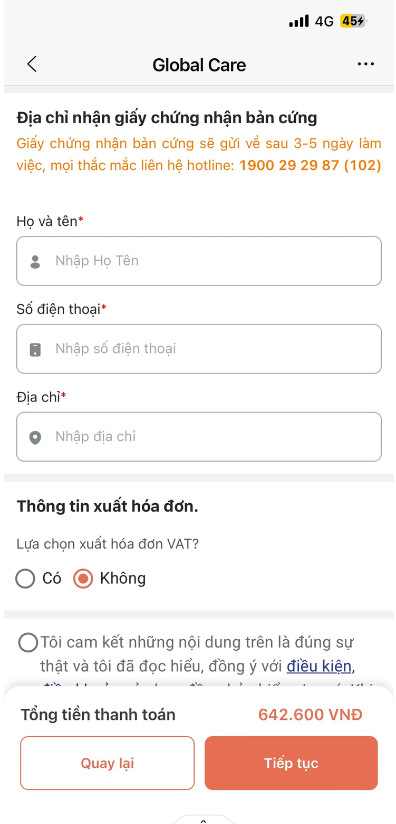This screenshot has height=824, width=396.
Task: Focus the 'Nhập số điện thoại' field
Action: [x=199, y=349]
